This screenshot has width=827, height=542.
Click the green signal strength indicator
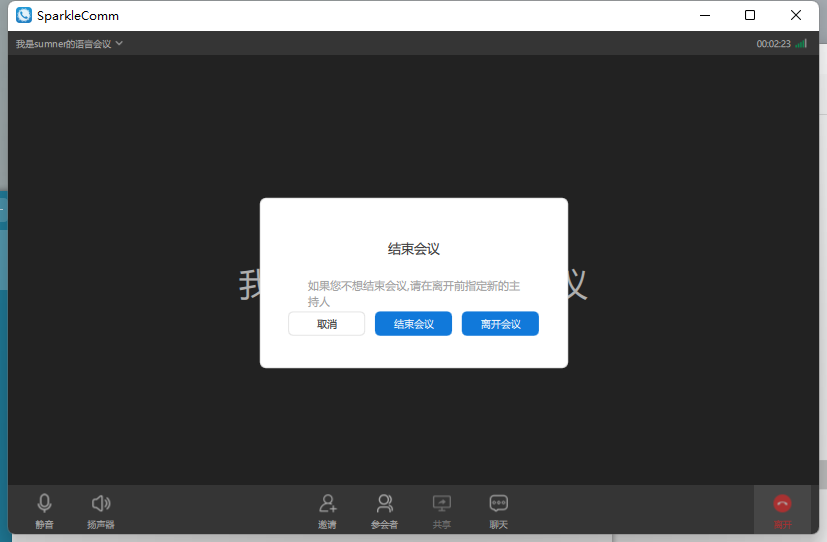(x=801, y=44)
